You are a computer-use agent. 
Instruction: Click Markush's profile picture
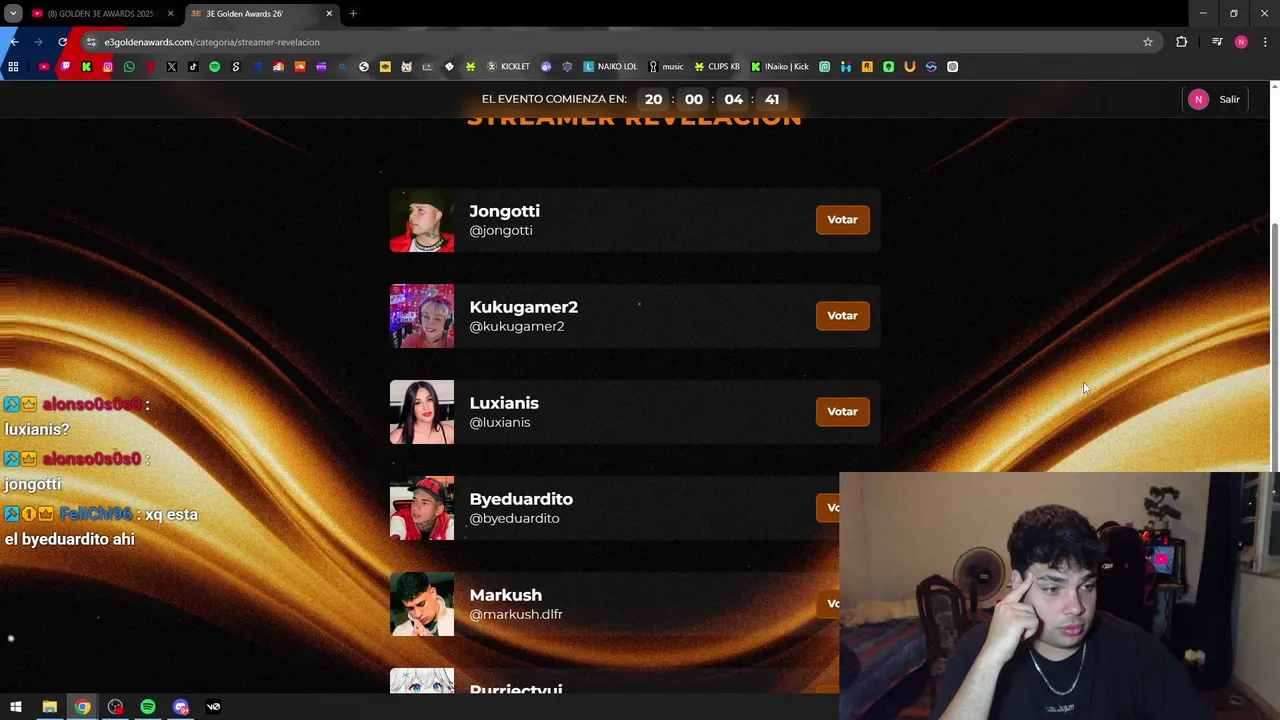coord(422,604)
